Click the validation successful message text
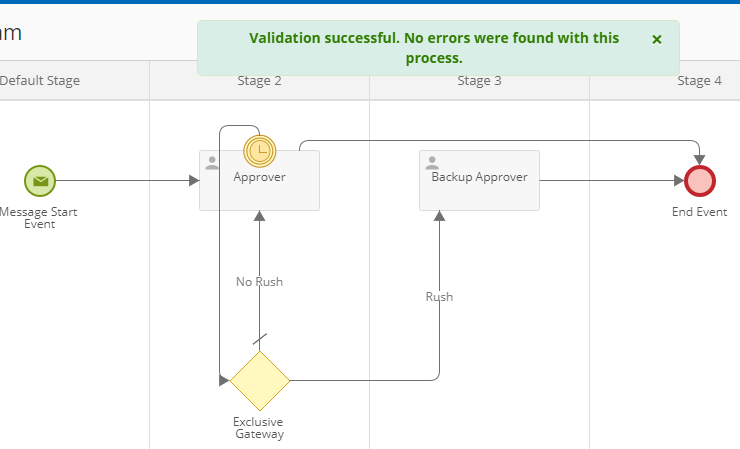The height and width of the screenshot is (449, 740). pyautogui.click(x=434, y=48)
